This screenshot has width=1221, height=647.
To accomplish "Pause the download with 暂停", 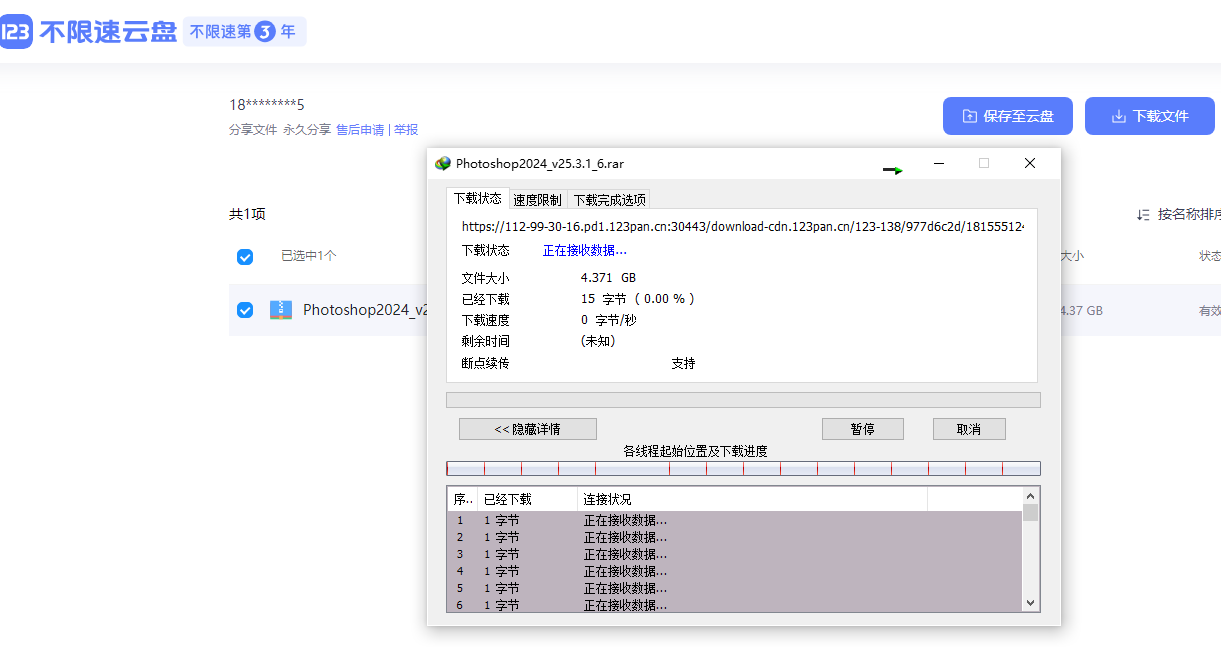I will point(863,429).
